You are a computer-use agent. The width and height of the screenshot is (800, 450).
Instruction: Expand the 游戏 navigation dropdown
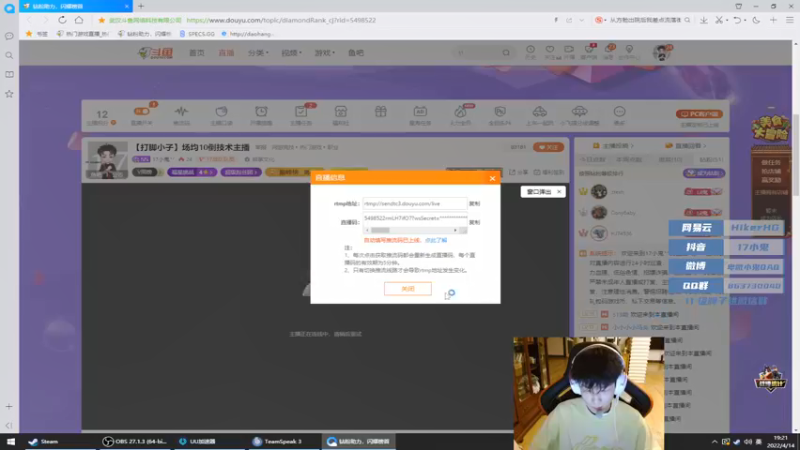(x=324, y=53)
